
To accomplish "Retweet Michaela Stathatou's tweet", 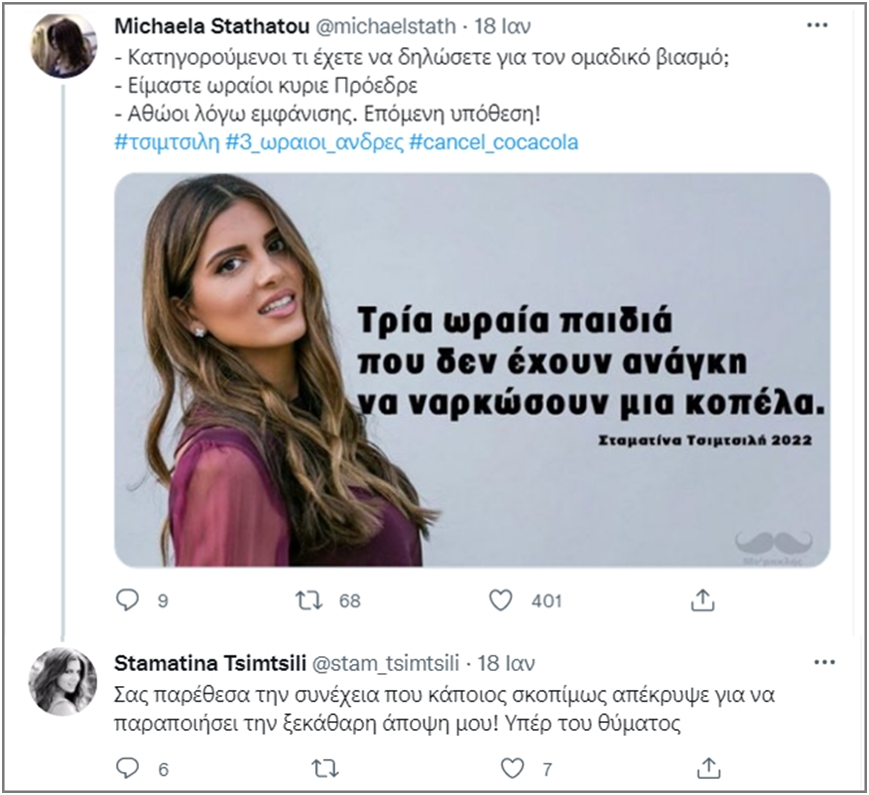I will (x=312, y=600).
